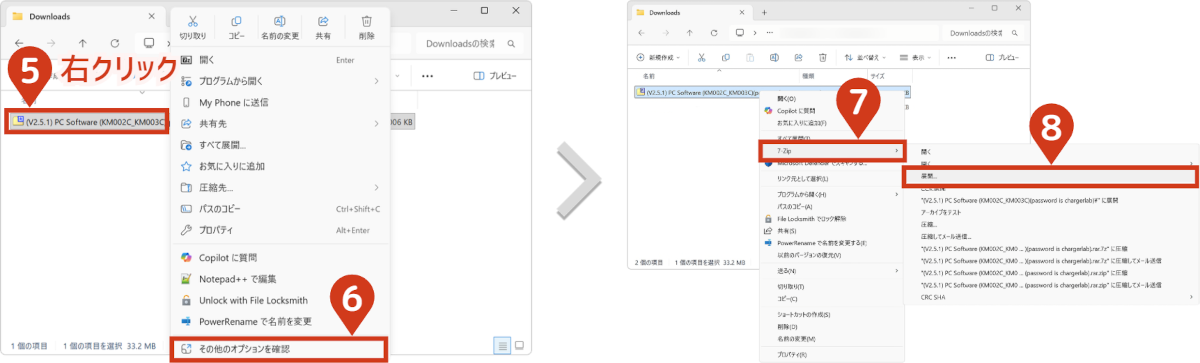1200x363 pixels.
Task: Open プロパティ in left context menu
Action: pyautogui.click(x=279, y=230)
